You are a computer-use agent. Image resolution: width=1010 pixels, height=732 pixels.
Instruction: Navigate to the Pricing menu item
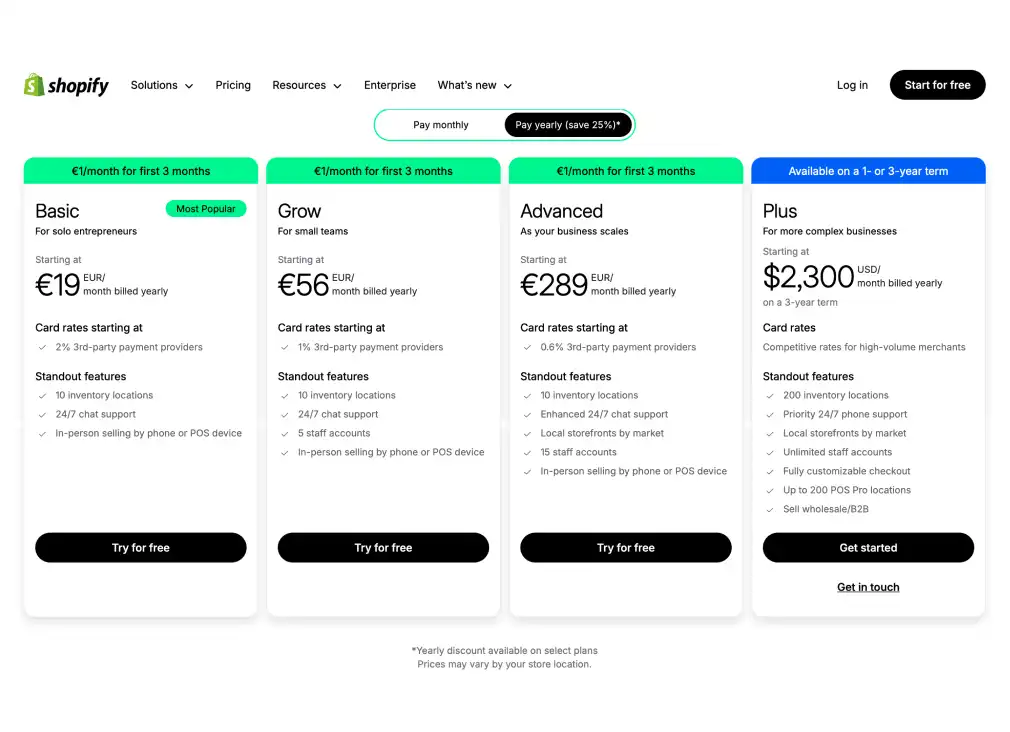(233, 85)
